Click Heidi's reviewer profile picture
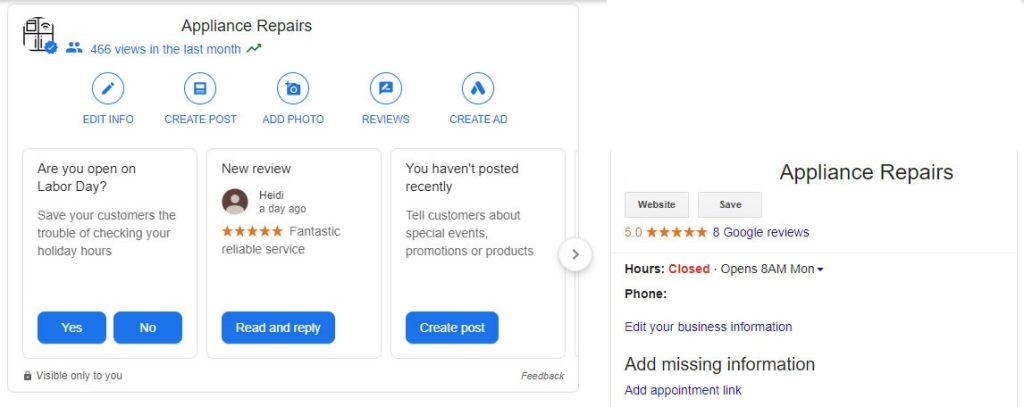 235,201
